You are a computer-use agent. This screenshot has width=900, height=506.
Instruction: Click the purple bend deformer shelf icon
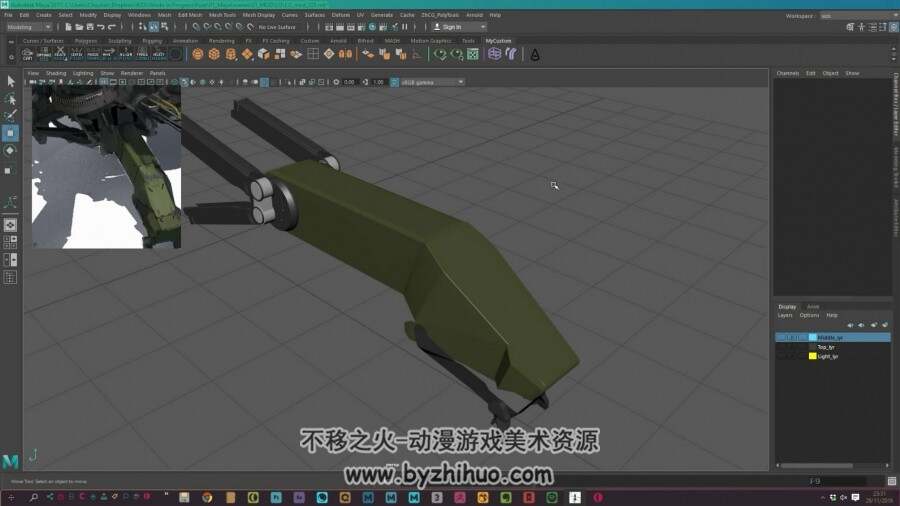(x=511, y=55)
